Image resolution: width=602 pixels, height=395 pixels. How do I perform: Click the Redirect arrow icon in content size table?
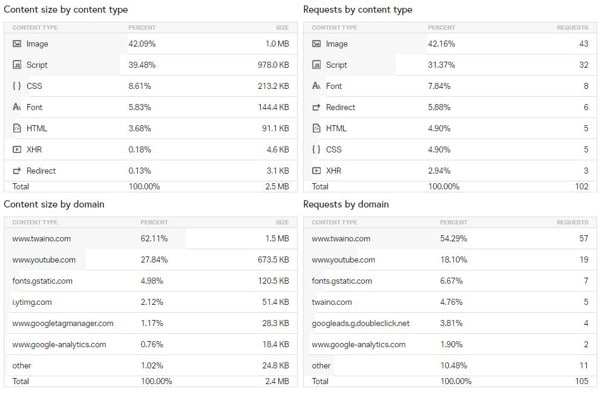pos(17,171)
